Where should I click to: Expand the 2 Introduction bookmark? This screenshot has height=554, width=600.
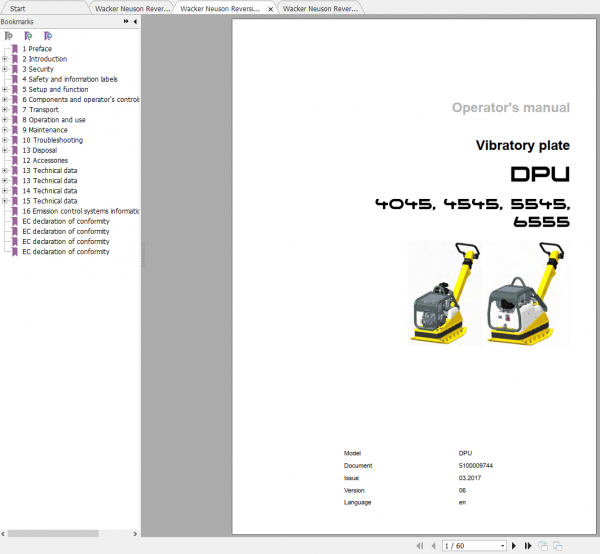pyautogui.click(x=5, y=59)
